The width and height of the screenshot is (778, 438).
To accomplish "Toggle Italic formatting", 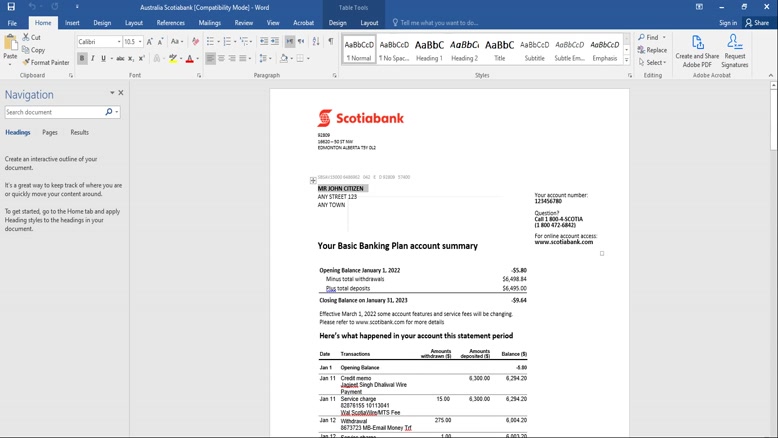I will click(93, 59).
